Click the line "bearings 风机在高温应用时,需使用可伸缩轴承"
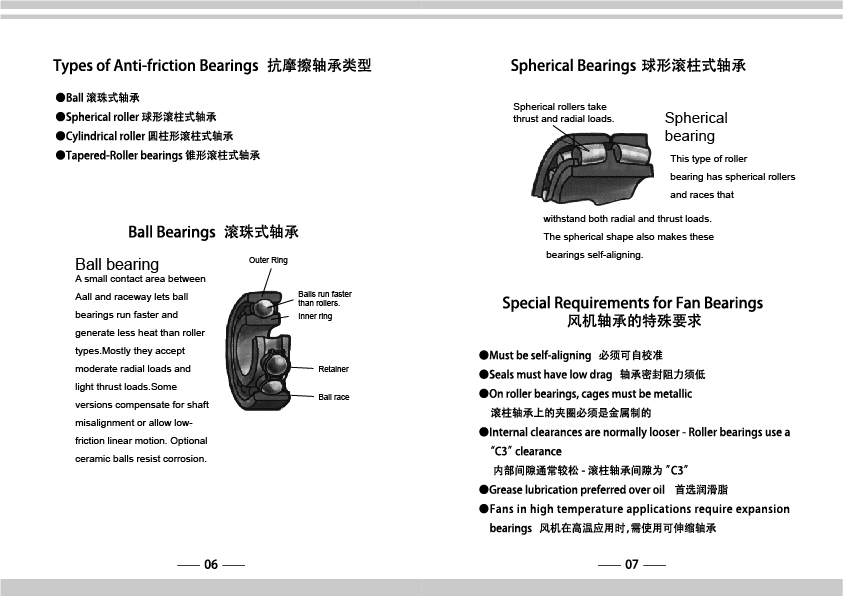843x596 pixels. coord(603,528)
